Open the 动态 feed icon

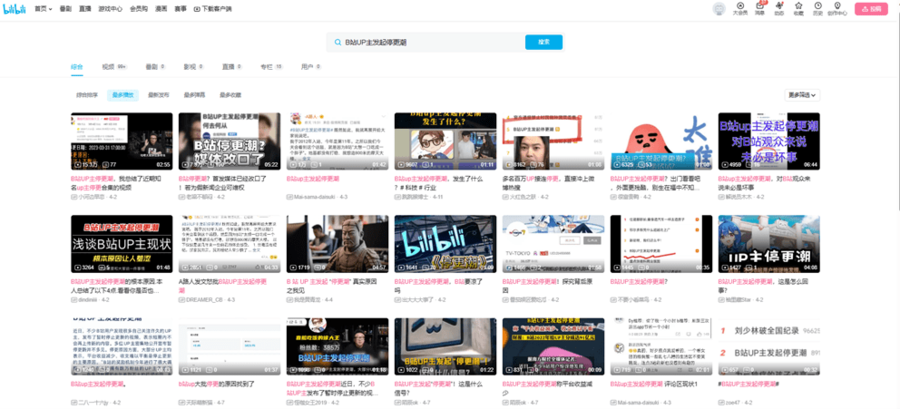click(779, 8)
